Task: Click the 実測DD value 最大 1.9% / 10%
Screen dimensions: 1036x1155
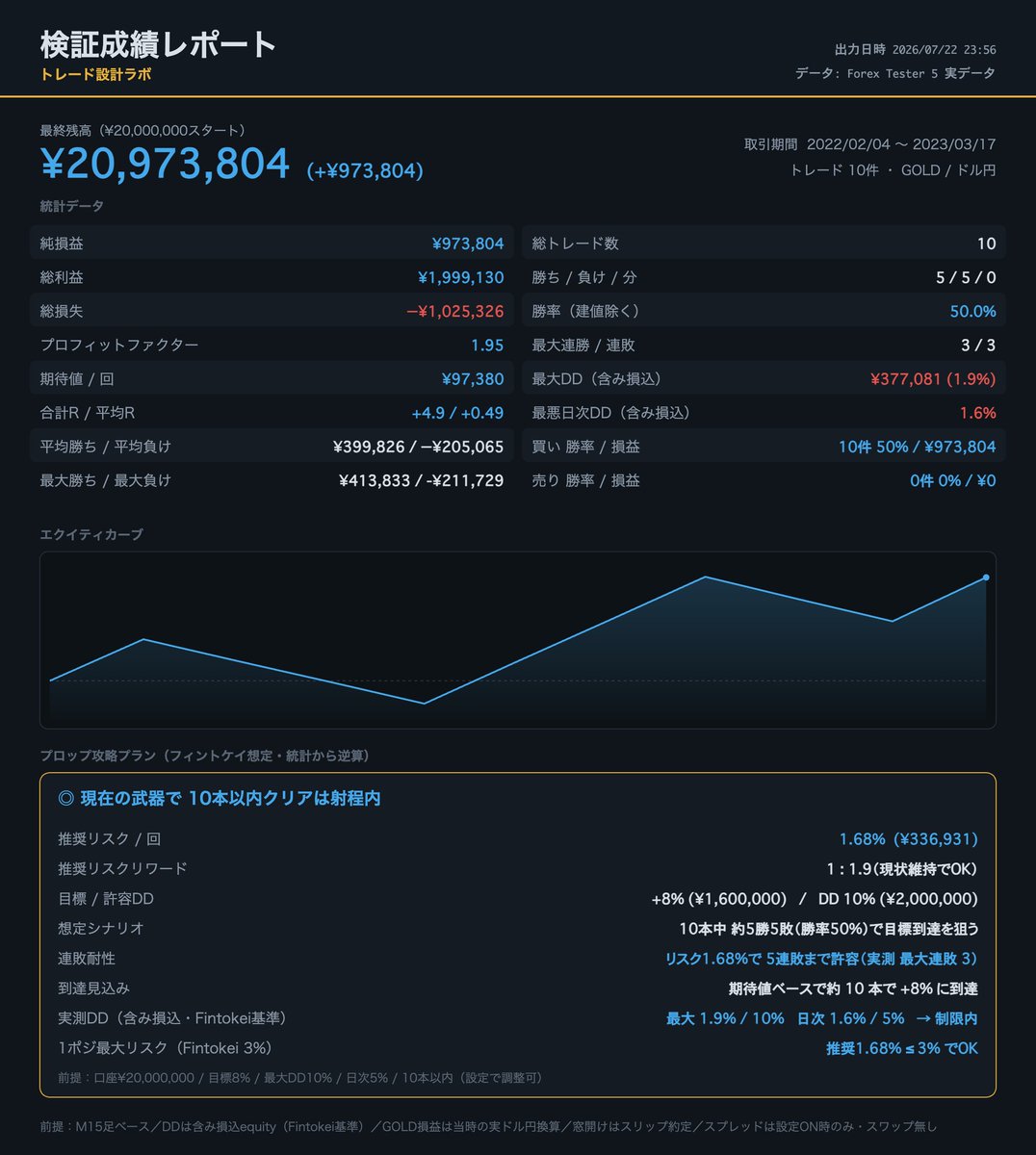Action: [725, 1018]
